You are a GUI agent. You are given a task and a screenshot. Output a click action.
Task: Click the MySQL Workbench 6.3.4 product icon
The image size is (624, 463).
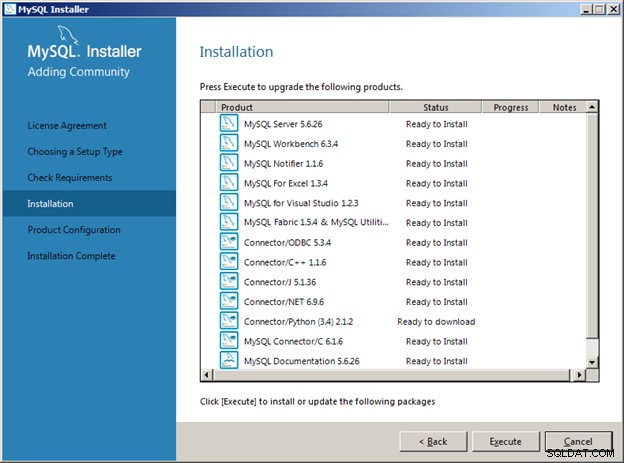tap(229, 143)
